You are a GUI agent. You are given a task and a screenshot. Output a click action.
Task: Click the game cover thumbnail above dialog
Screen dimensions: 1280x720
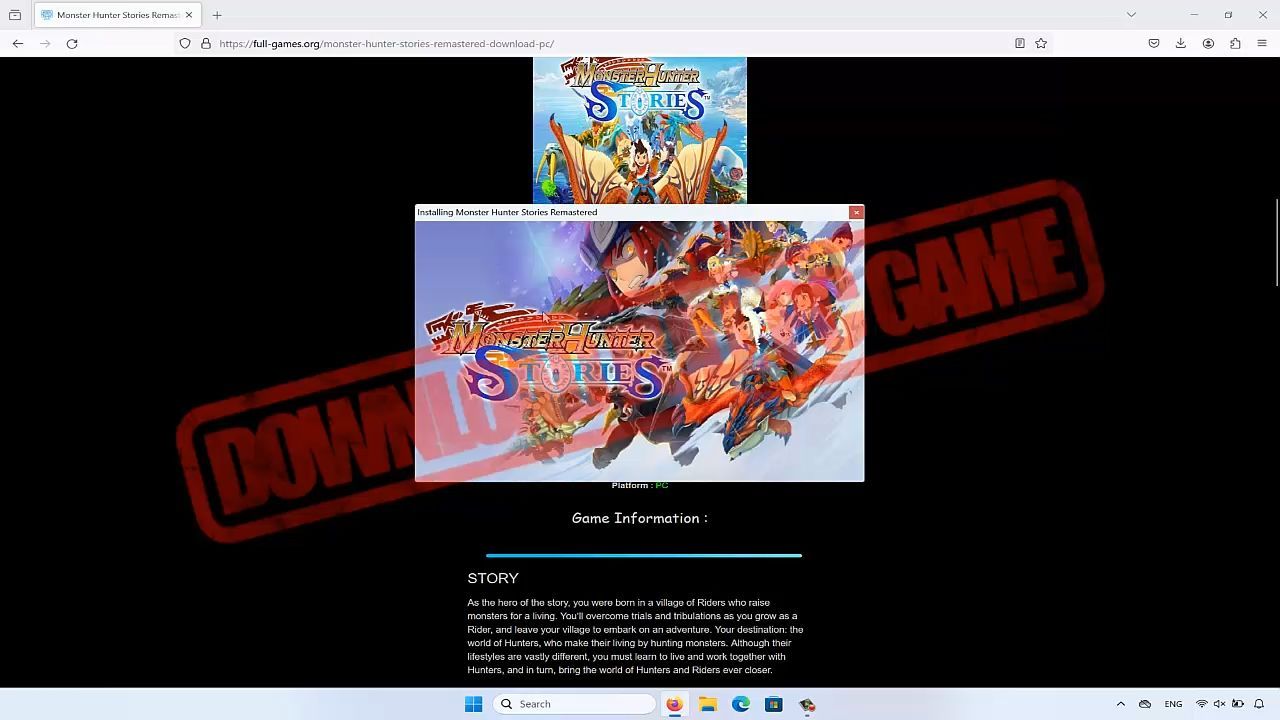click(x=640, y=130)
